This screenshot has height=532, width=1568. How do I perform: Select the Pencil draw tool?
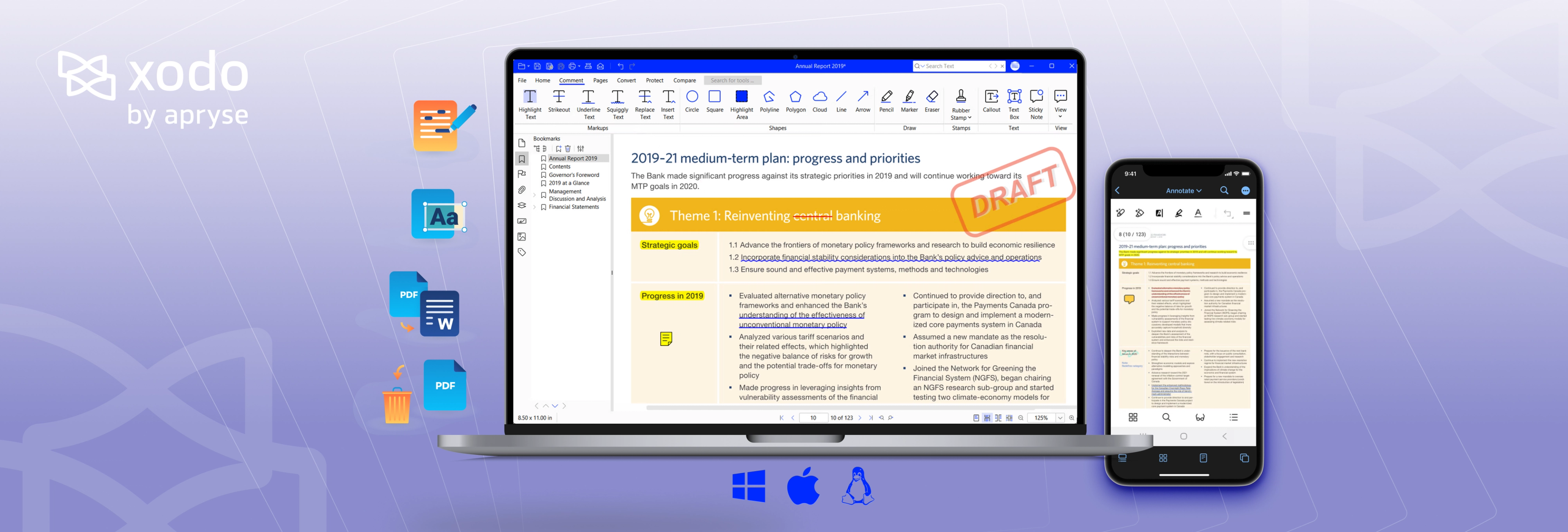886,101
